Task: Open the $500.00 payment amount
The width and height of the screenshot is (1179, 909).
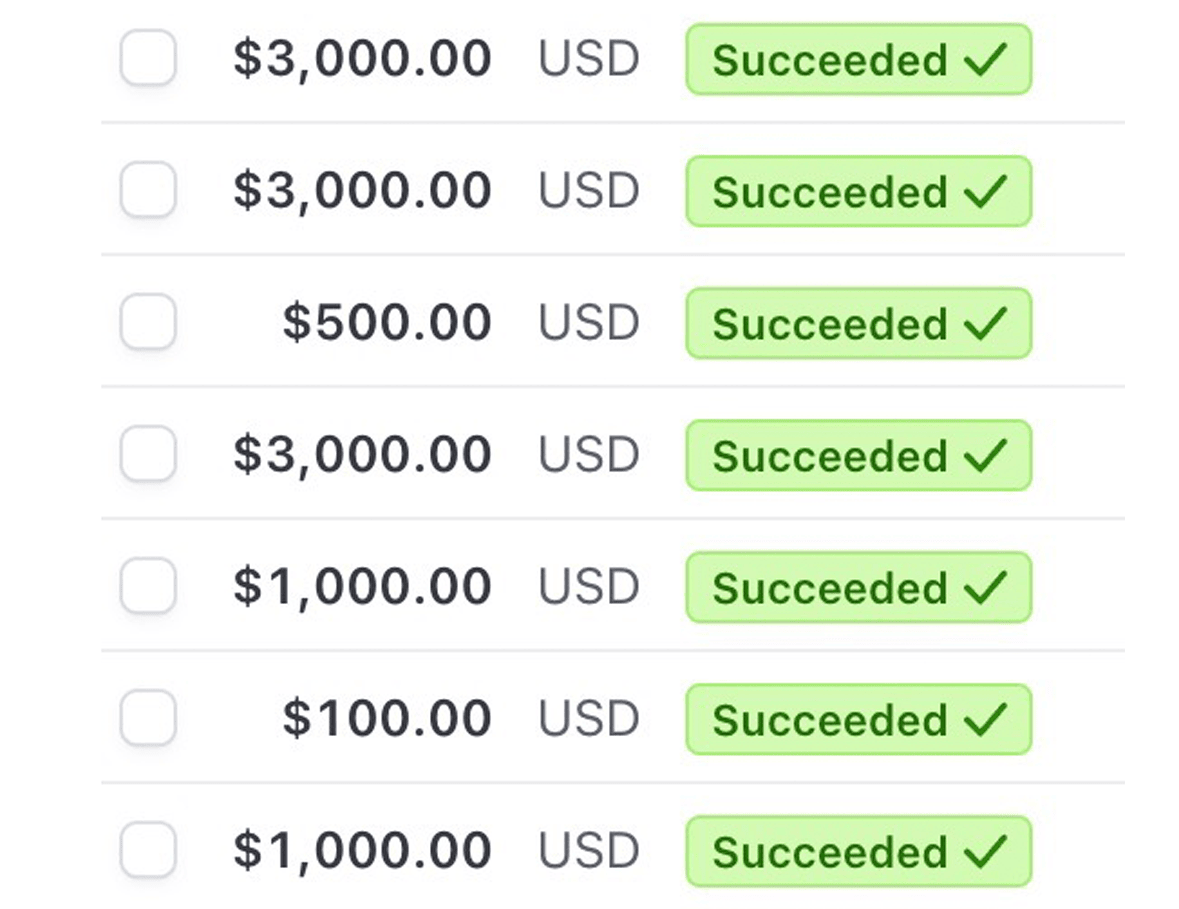Action: (387, 323)
